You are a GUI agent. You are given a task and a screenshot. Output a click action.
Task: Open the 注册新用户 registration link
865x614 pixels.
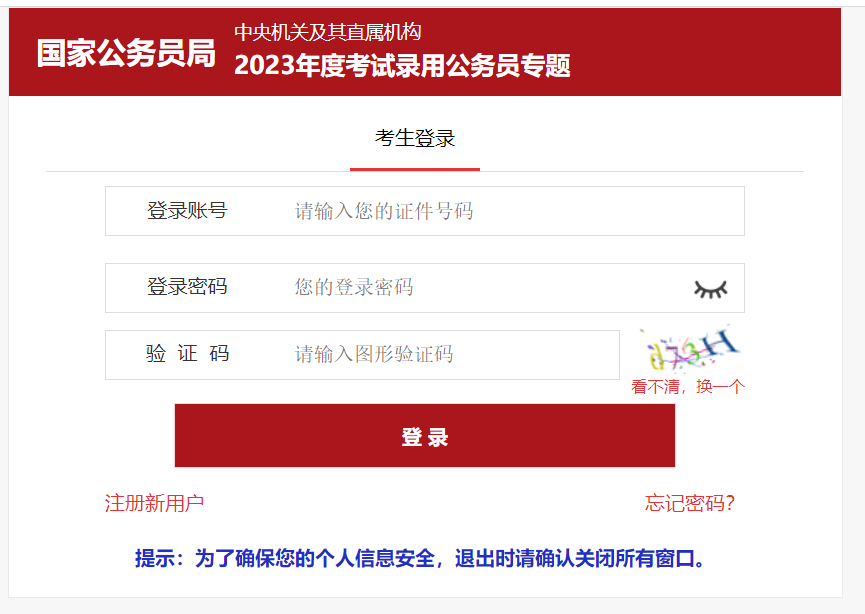click(154, 503)
